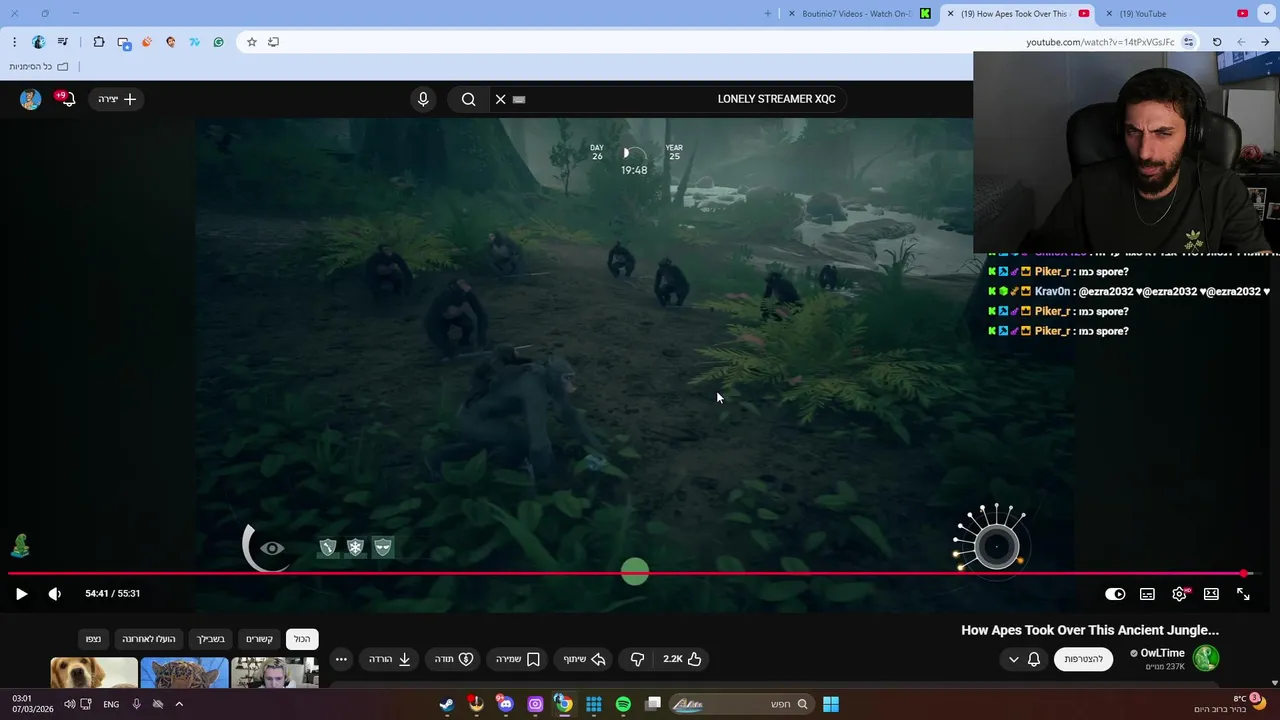Toggle subtitles closed captions button

(1147, 594)
